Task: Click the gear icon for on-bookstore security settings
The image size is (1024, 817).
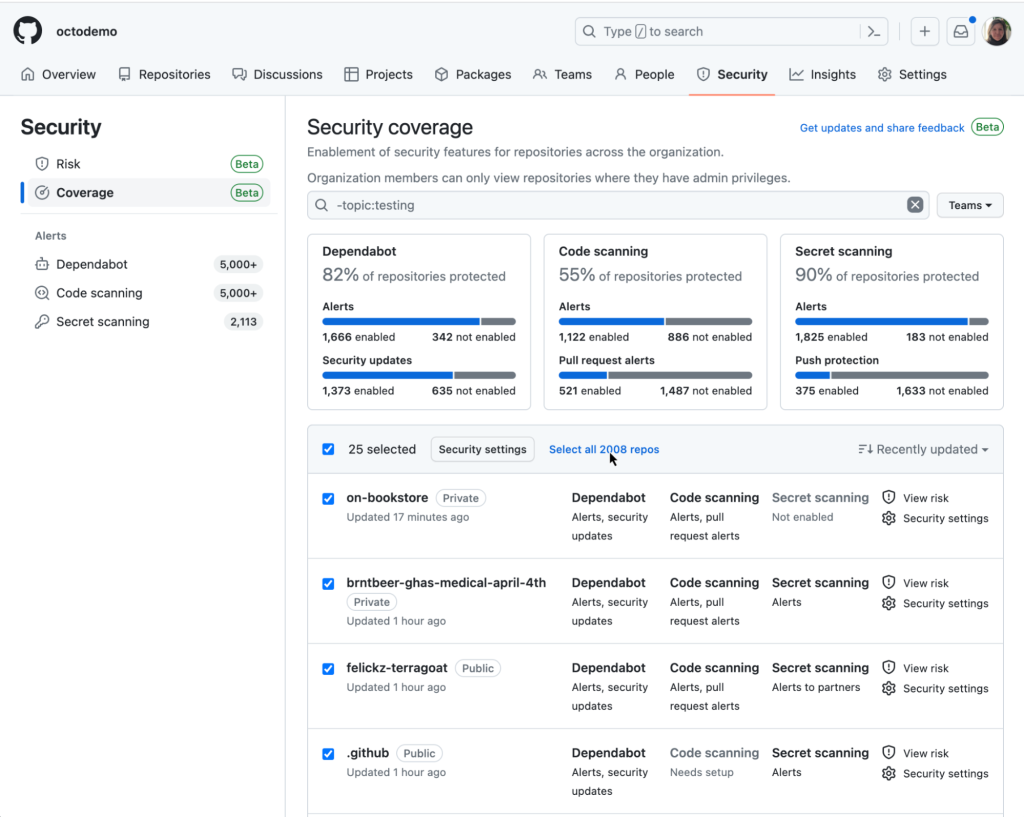Action: tap(889, 518)
